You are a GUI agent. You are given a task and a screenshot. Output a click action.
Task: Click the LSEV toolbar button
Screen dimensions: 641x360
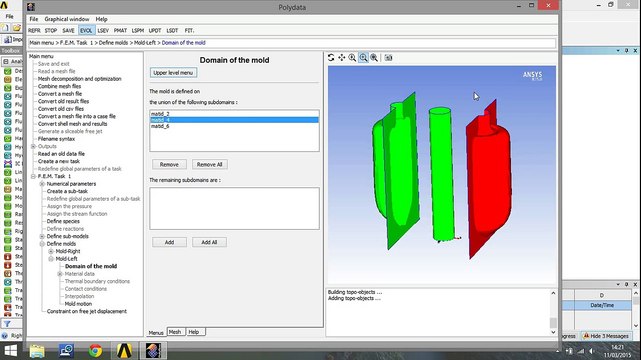103,31
